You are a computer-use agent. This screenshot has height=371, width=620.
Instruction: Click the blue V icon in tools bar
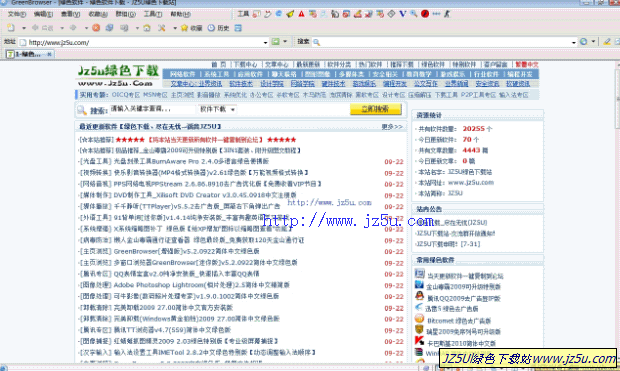(403, 14)
